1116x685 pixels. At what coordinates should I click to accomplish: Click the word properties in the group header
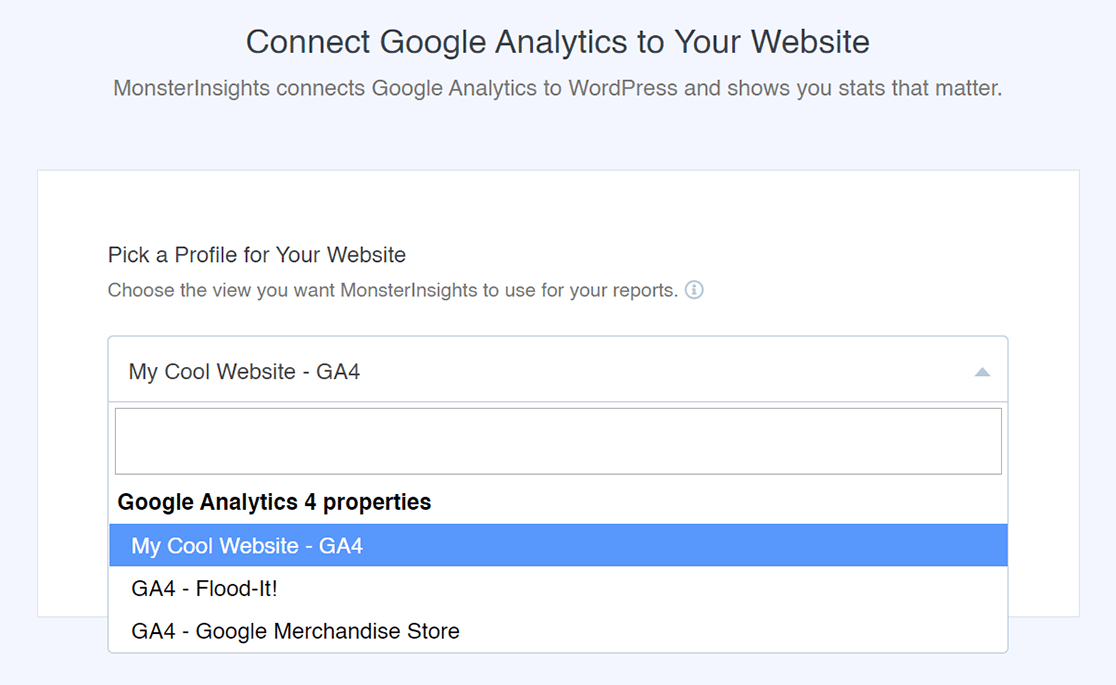(x=376, y=502)
